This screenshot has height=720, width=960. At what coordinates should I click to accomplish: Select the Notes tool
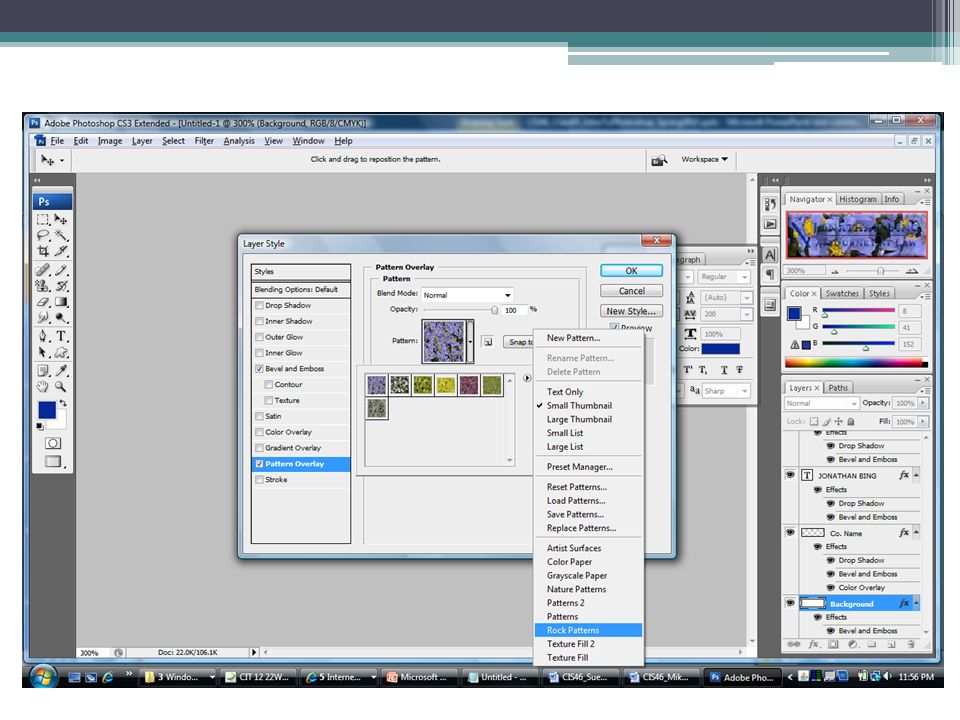[43, 370]
